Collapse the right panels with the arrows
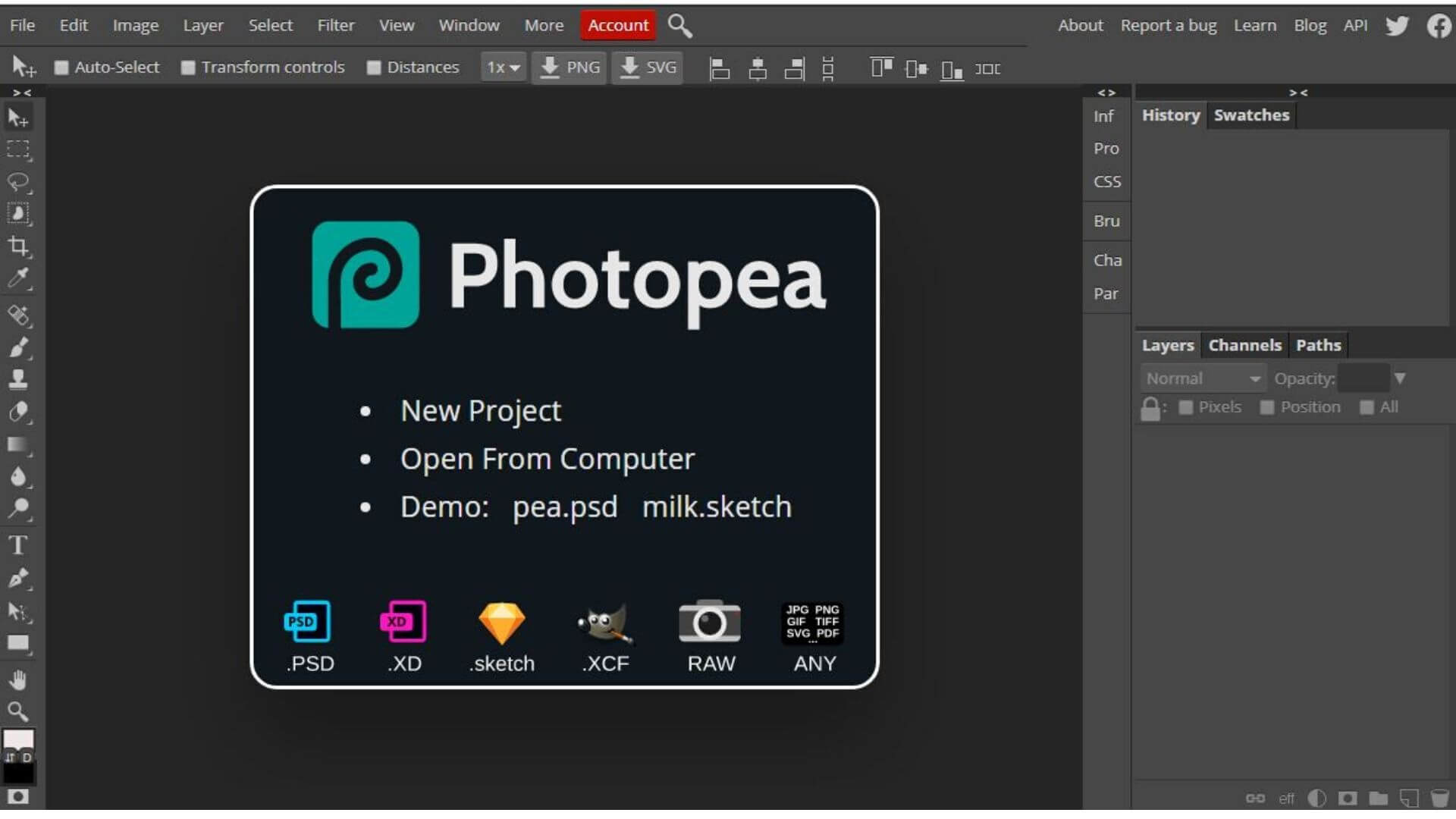 pos(1298,93)
